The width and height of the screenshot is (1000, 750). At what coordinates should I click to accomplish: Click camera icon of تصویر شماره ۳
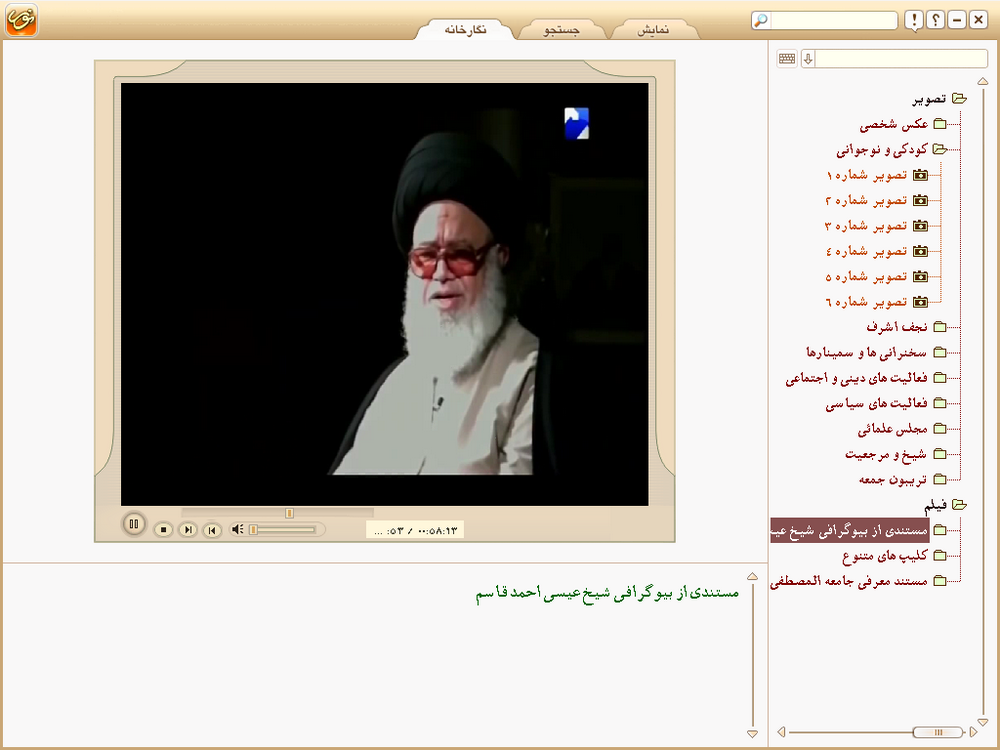point(920,226)
